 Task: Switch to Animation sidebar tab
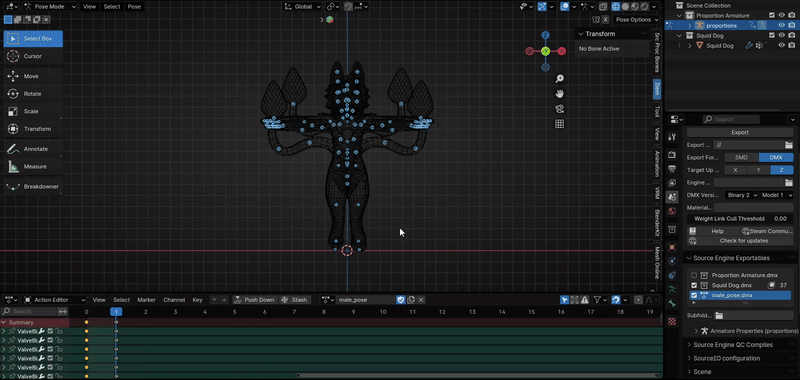point(657,164)
